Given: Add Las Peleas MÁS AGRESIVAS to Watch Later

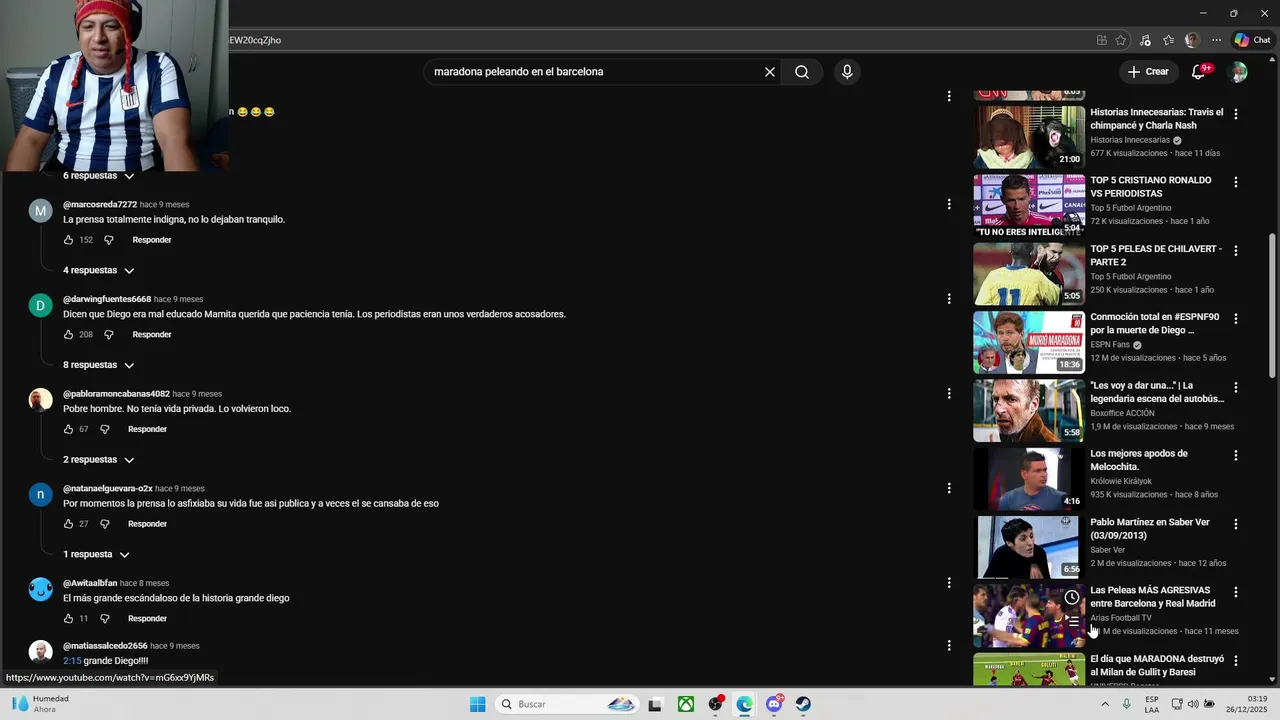Looking at the screenshot, I should point(1071,597).
